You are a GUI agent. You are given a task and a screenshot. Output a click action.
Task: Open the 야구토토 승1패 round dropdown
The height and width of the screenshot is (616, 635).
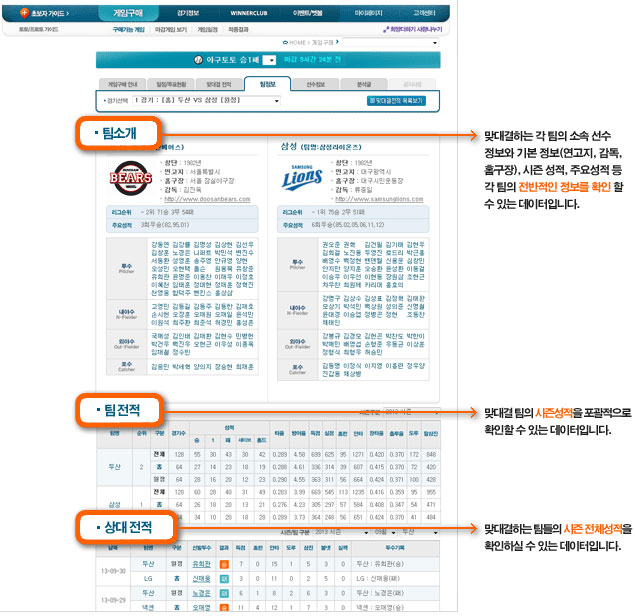[269, 60]
